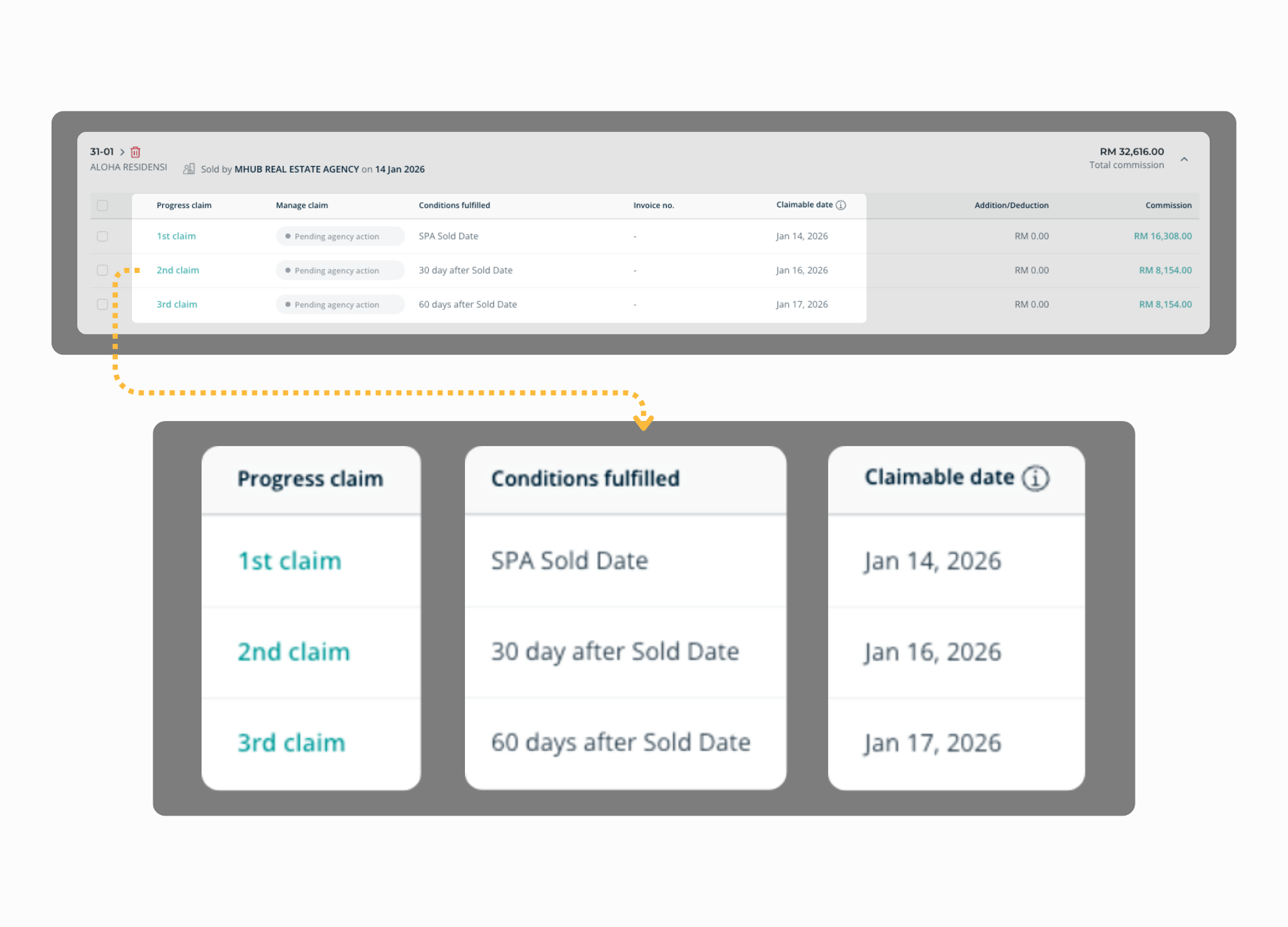Image resolution: width=1288 pixels, height=927 pixels.
Task: Click the RM 32,616.00 total commission value
Action: click(x=1132, y=152)
